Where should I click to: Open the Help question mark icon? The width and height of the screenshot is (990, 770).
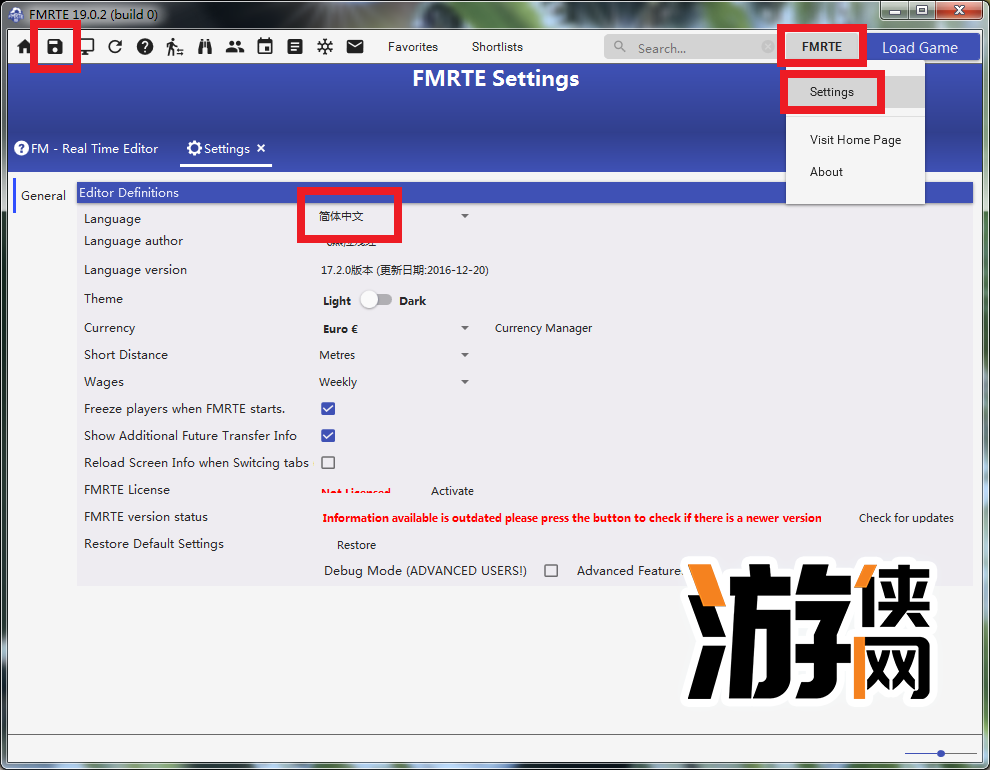[145, 47]
